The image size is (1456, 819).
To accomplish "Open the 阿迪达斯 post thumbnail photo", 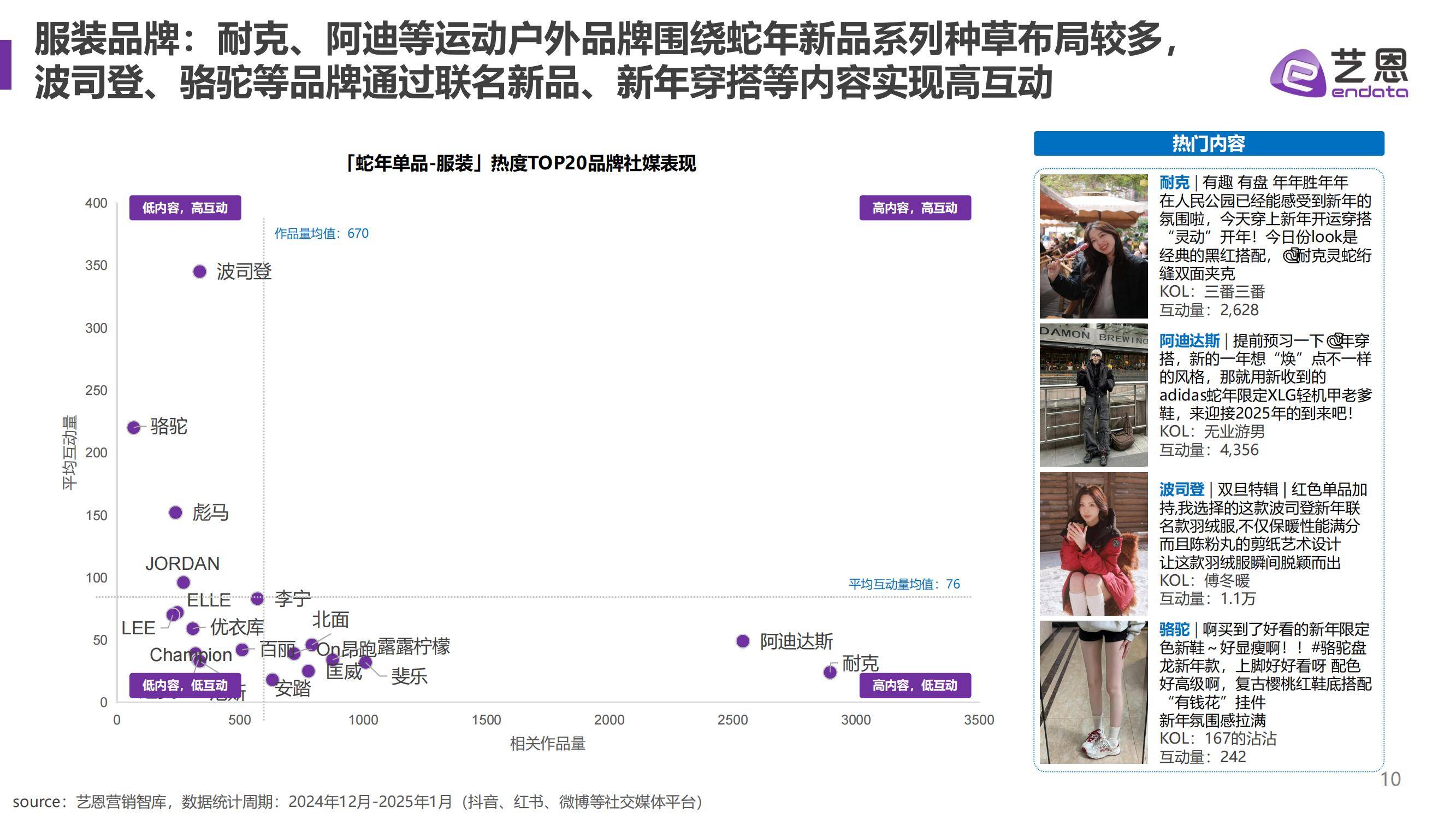I will click(x=1094, y=395).
